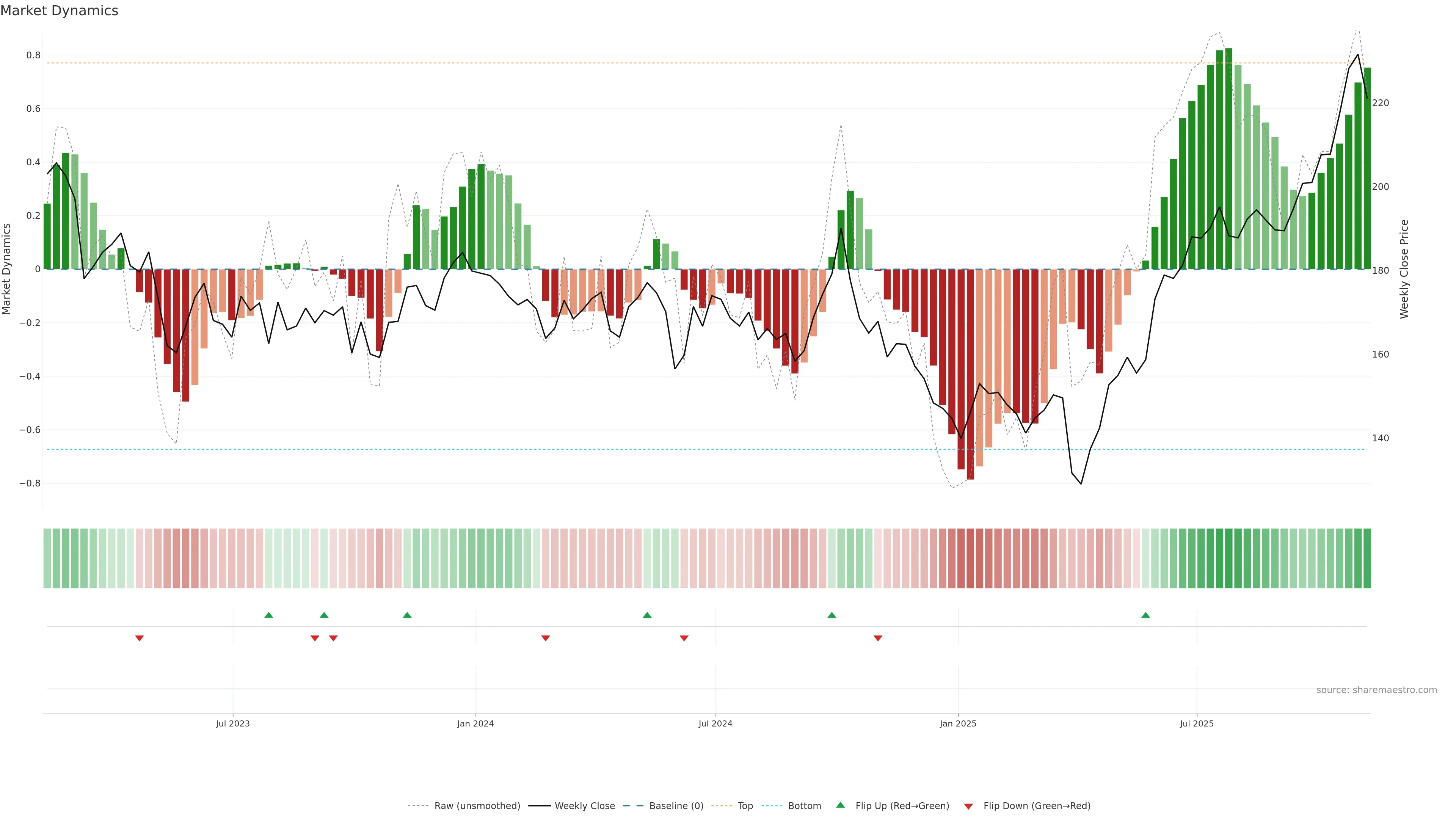Image resolution: width=1456 pixels, height=819 pixels.
Task: Click the Jan 2025 axis label
Action: tap(957, 723)
